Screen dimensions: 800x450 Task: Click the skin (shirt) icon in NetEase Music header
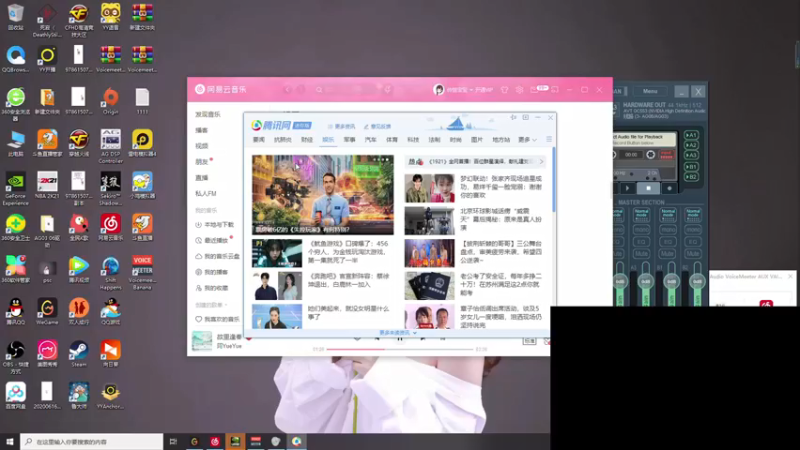coord(504,90)
